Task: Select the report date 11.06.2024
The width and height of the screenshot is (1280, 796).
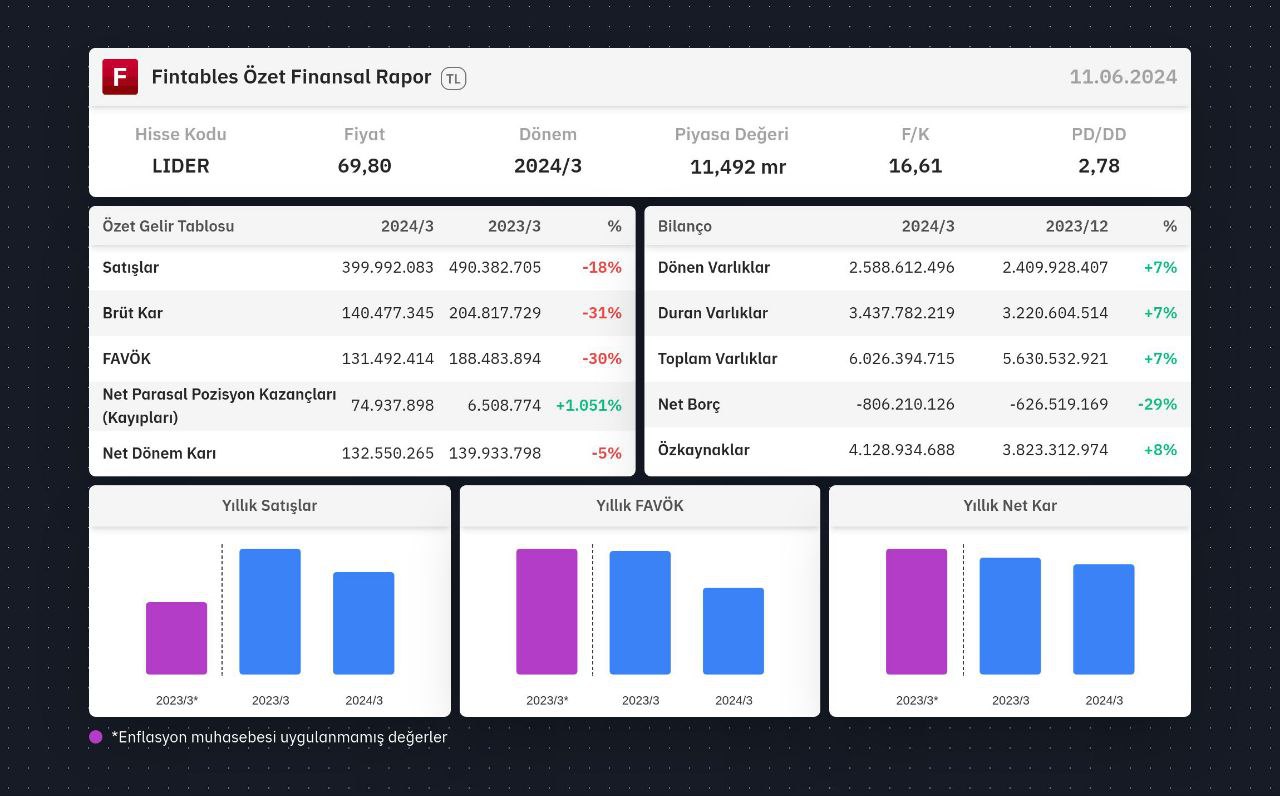Action: [x=1123, y=77]
